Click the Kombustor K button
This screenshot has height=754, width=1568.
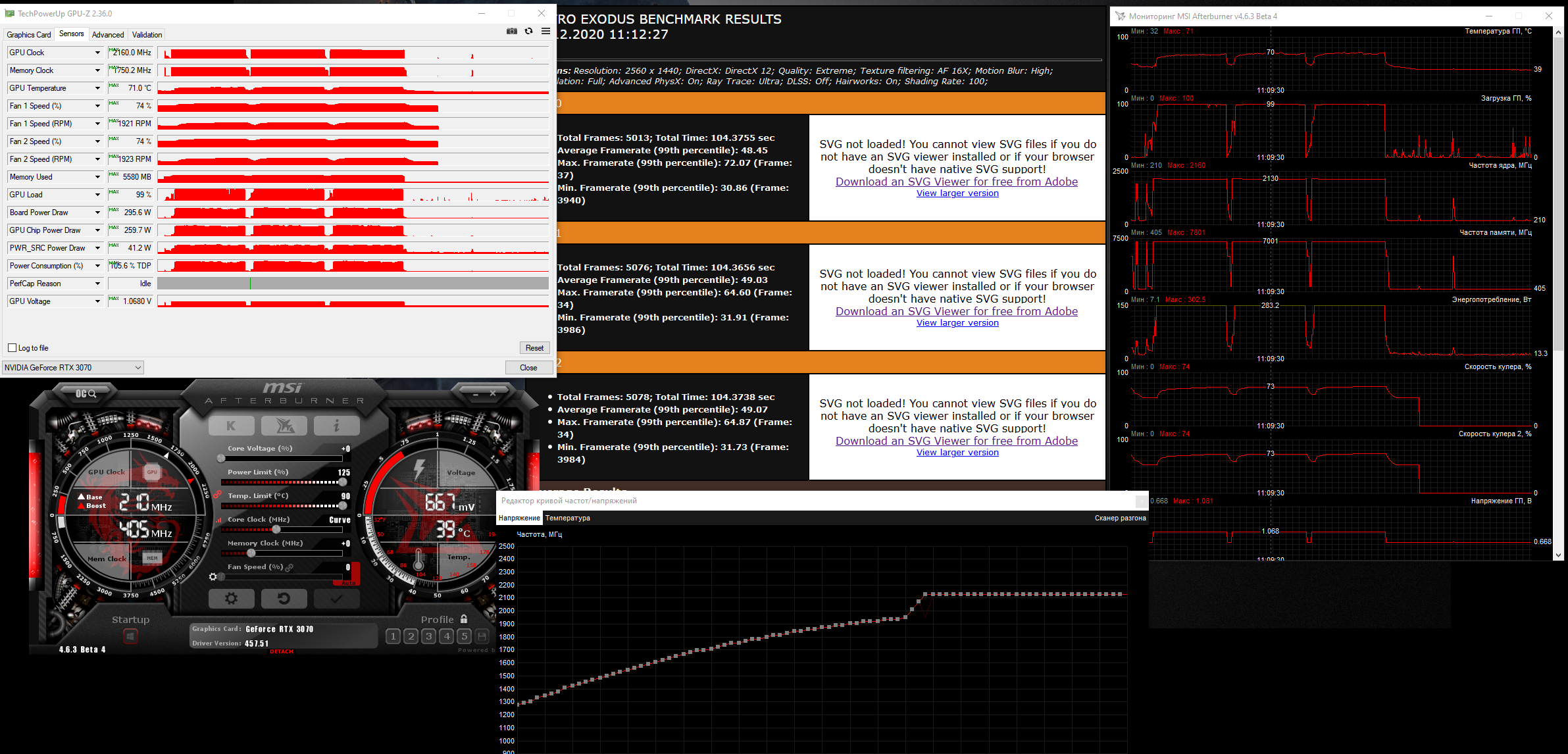coord(231,426)
